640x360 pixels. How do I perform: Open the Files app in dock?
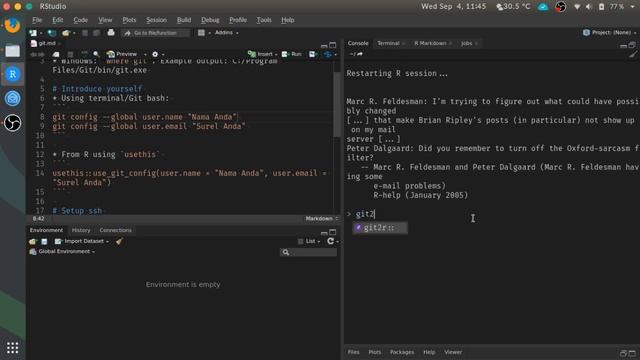(x=13, y=50)
